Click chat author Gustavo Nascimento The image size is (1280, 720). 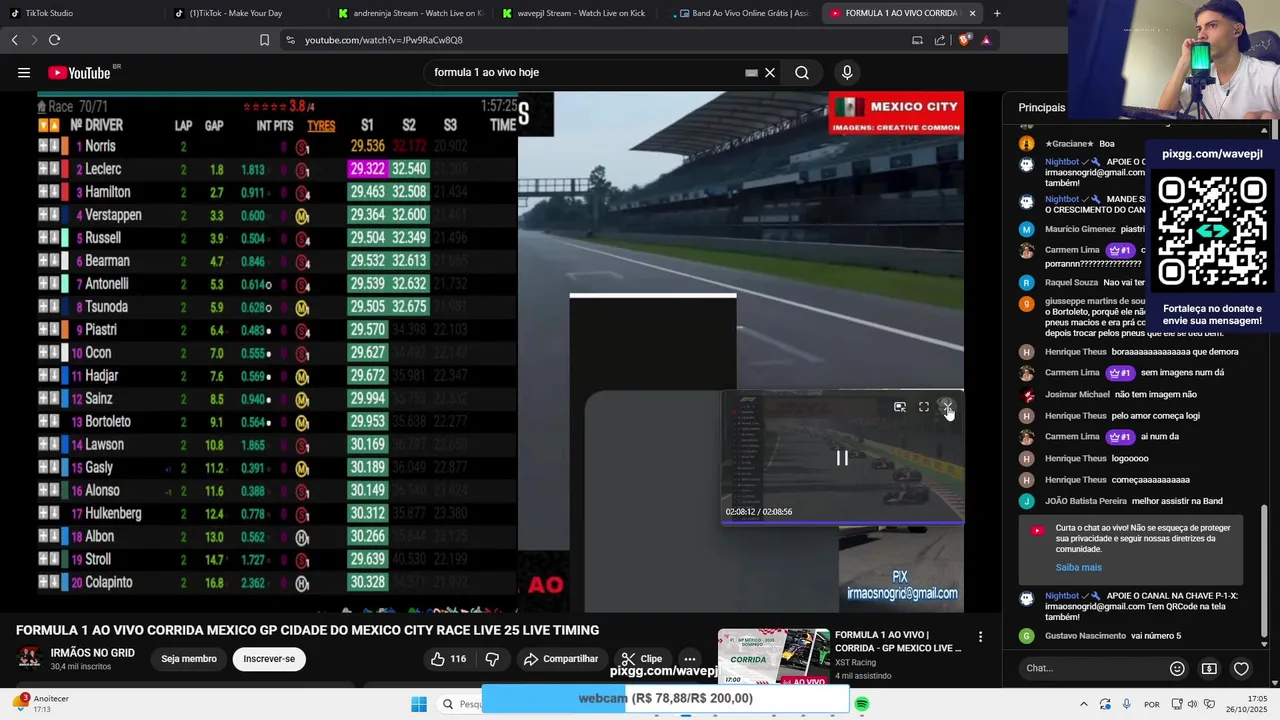click(x=1085, y=636)
